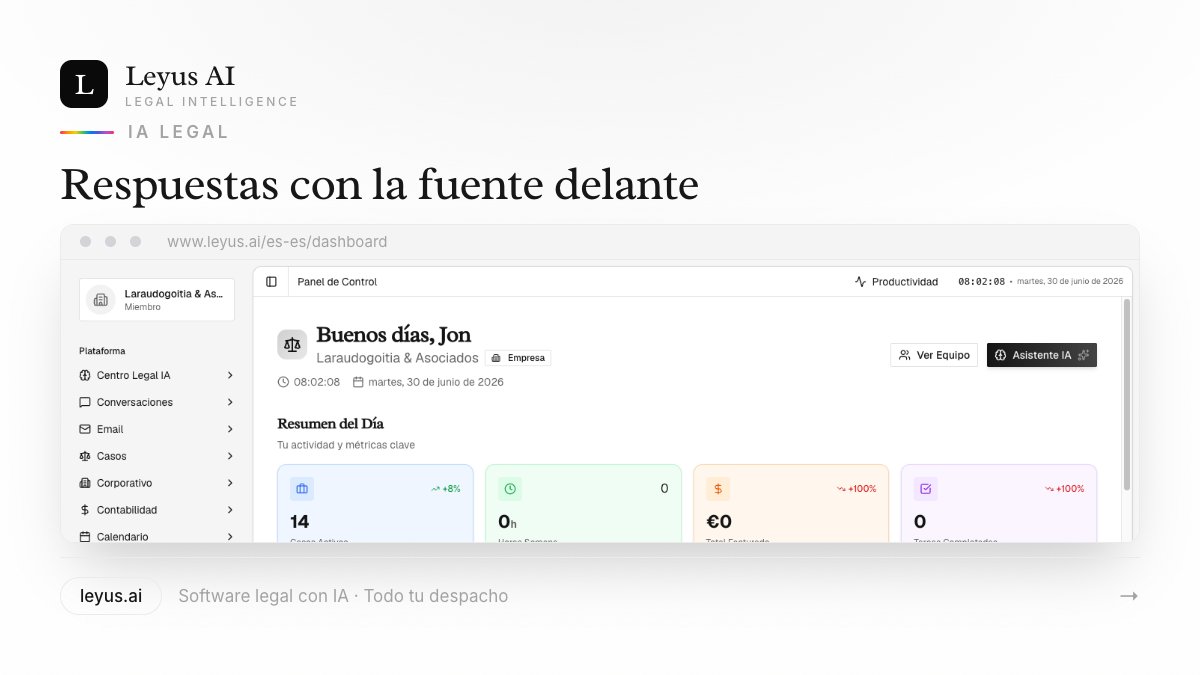Expand the Corporativo section chevron
The height and width of the screenshot is (675, 1200).
230,483
